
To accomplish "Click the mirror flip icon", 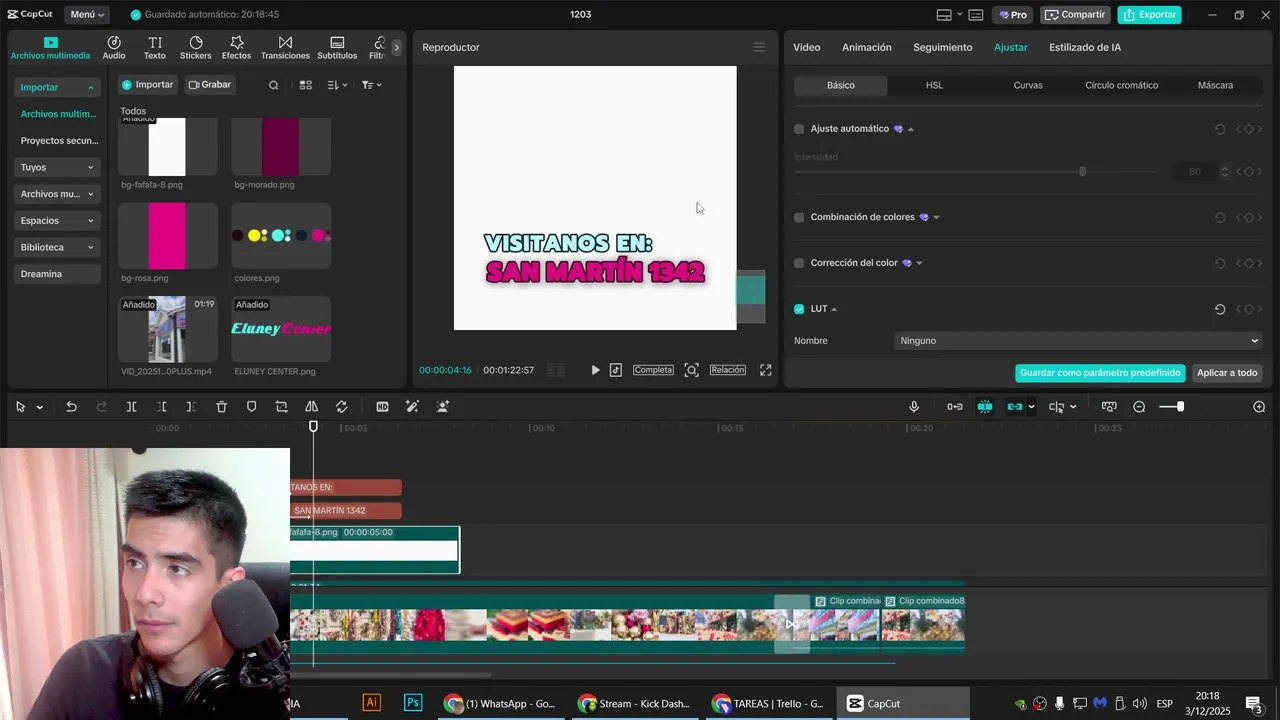I will (311, 407).
